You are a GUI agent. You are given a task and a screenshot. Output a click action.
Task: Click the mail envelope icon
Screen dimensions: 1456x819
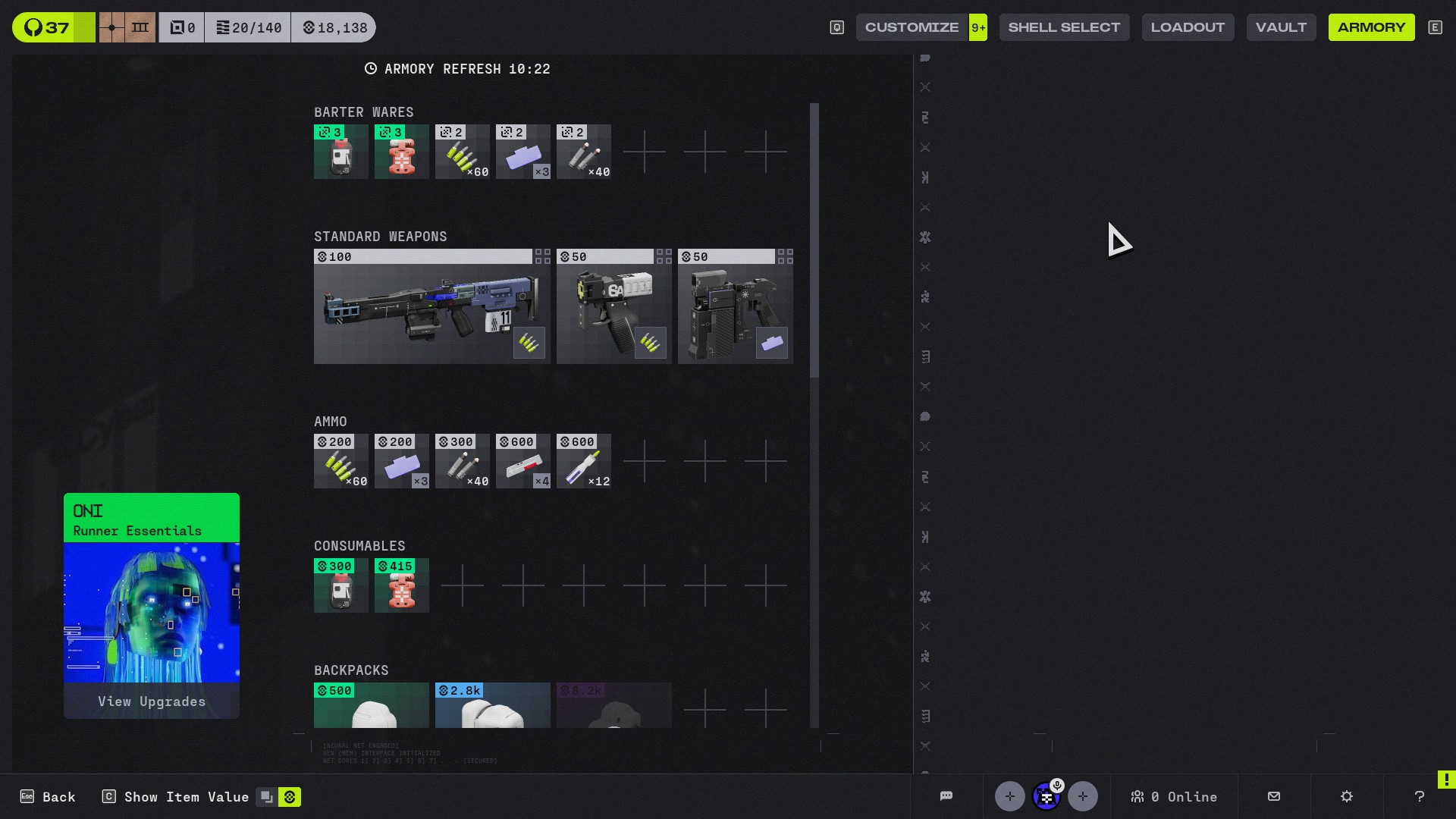pyautogui.click(x=1274, y=796)
